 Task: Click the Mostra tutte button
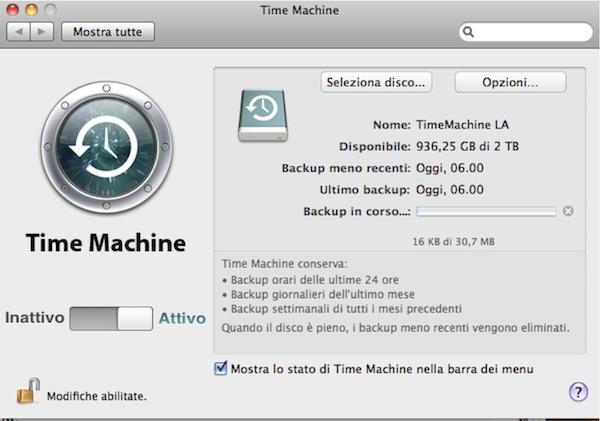coord(108,32)
